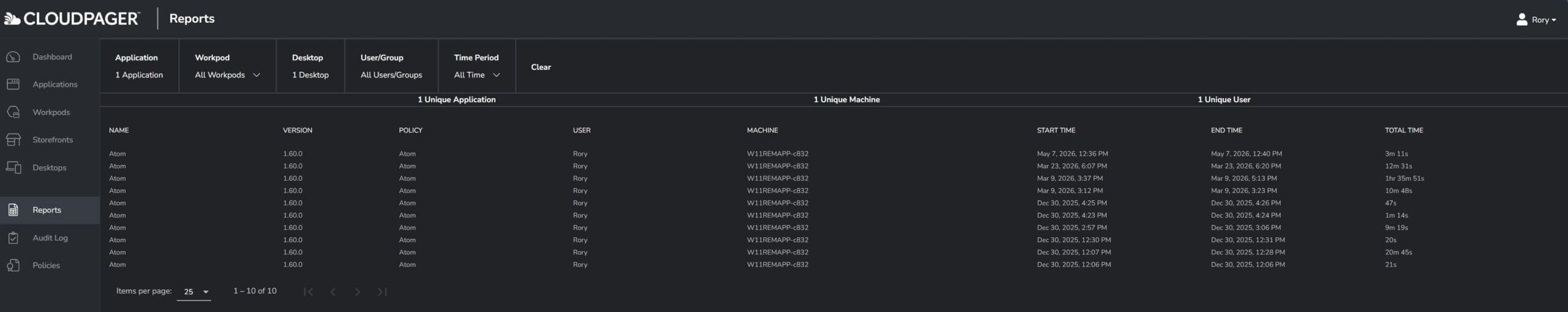Click end time Mar 23, 2026, 6:20 PM

tap(1246, 166)
